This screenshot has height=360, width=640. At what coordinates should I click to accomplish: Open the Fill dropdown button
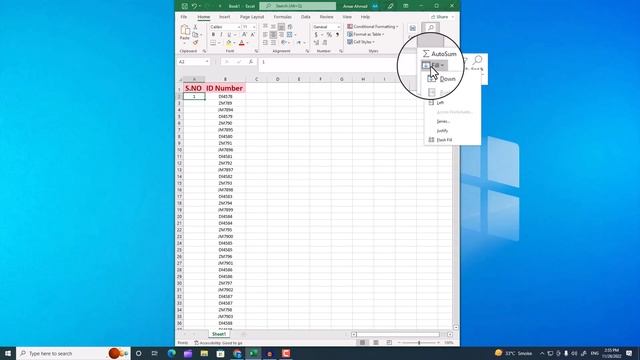pos(434,65)
